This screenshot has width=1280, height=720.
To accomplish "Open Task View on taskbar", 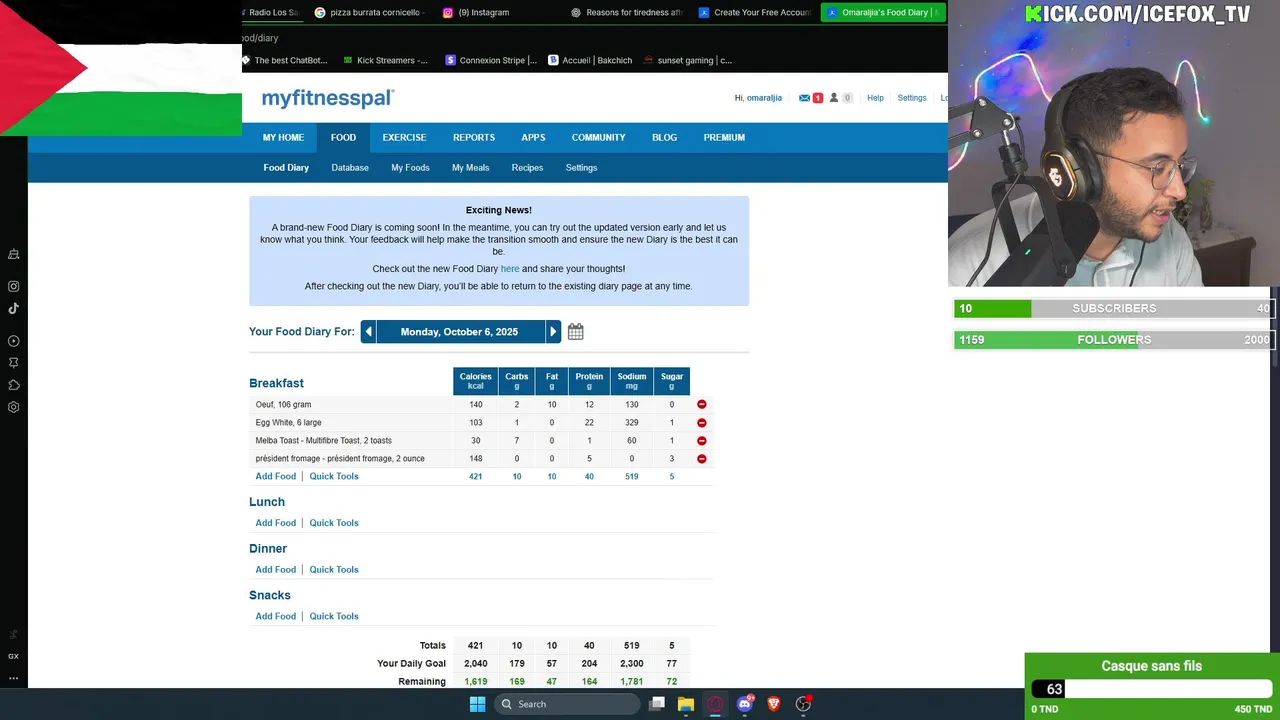I will click(657, 704).
